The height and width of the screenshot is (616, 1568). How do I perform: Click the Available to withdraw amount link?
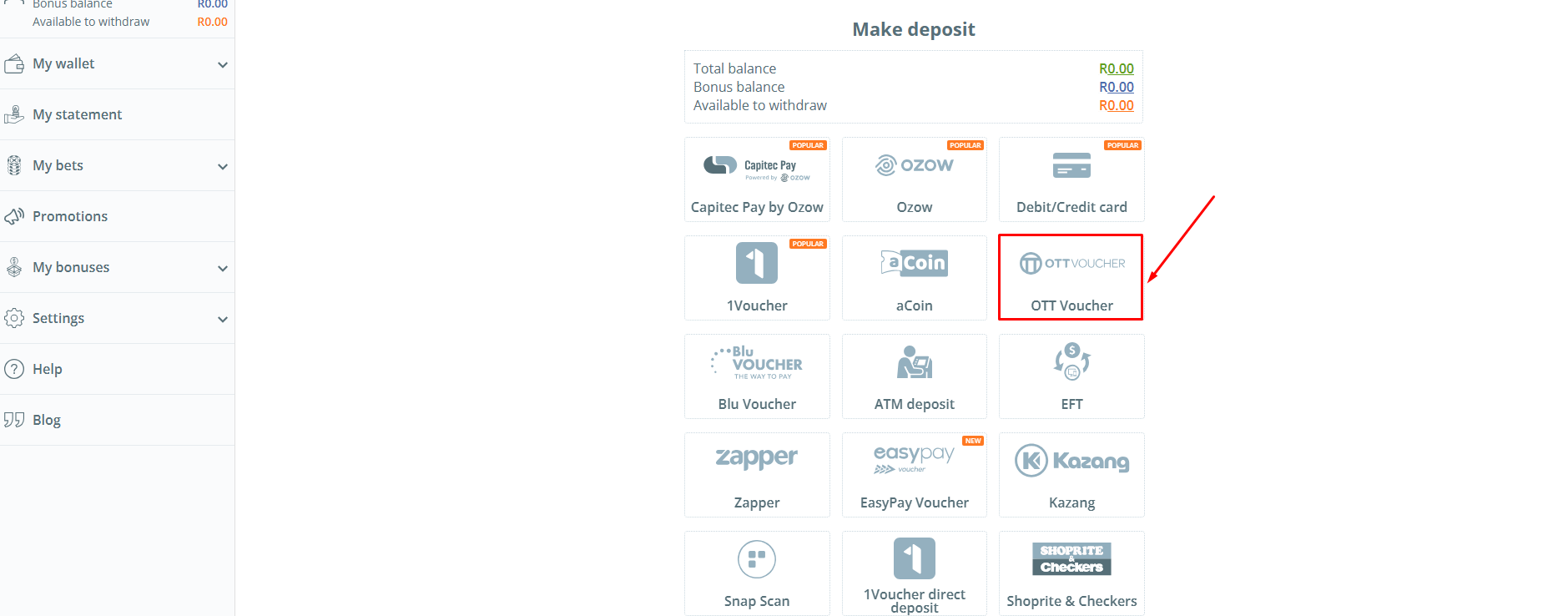(1116, 105)
